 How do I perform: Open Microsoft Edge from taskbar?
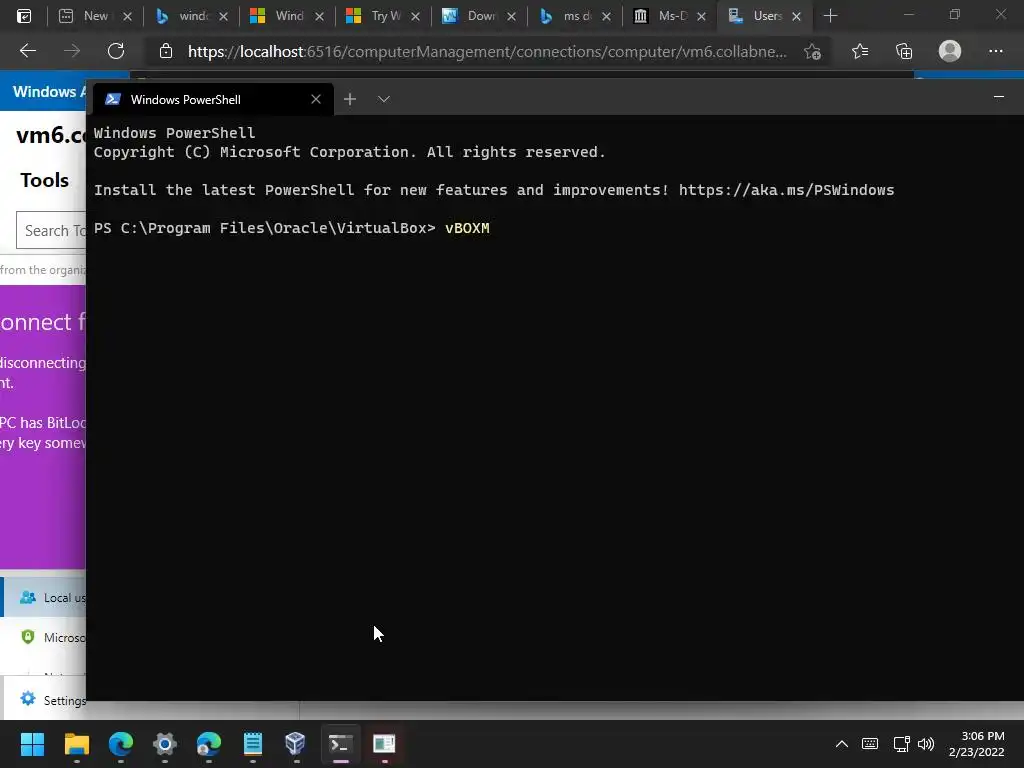click(121, 744)
